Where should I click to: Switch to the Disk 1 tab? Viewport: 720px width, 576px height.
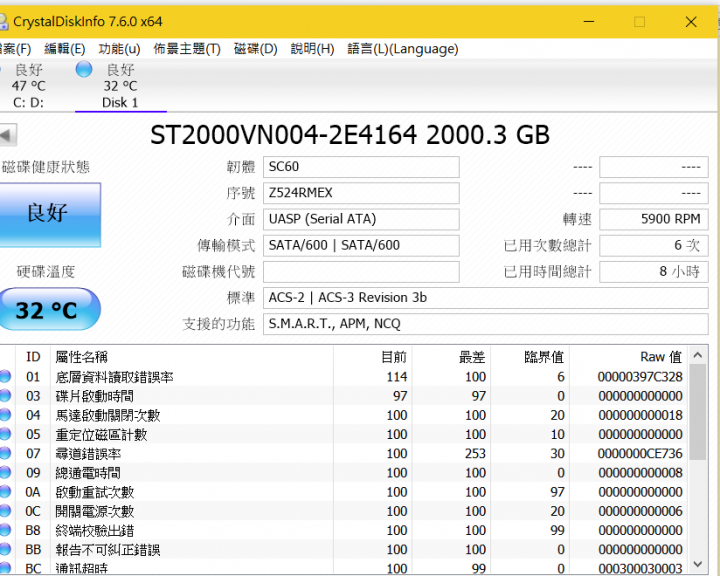[x=120, y=86]
